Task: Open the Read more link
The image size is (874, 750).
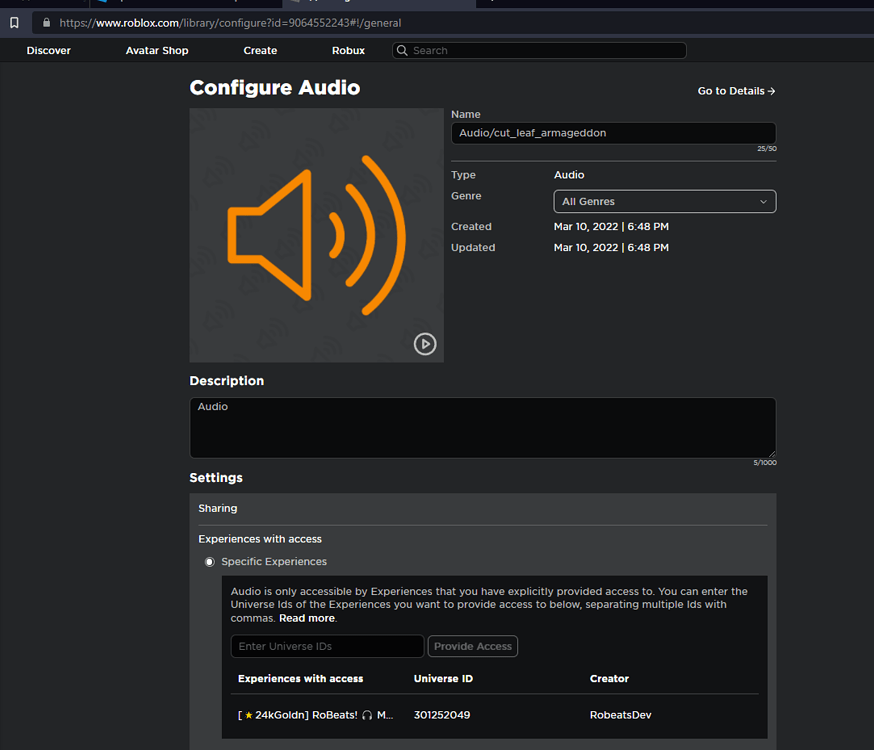Action: pyautogui.click(x=306, y=617)
